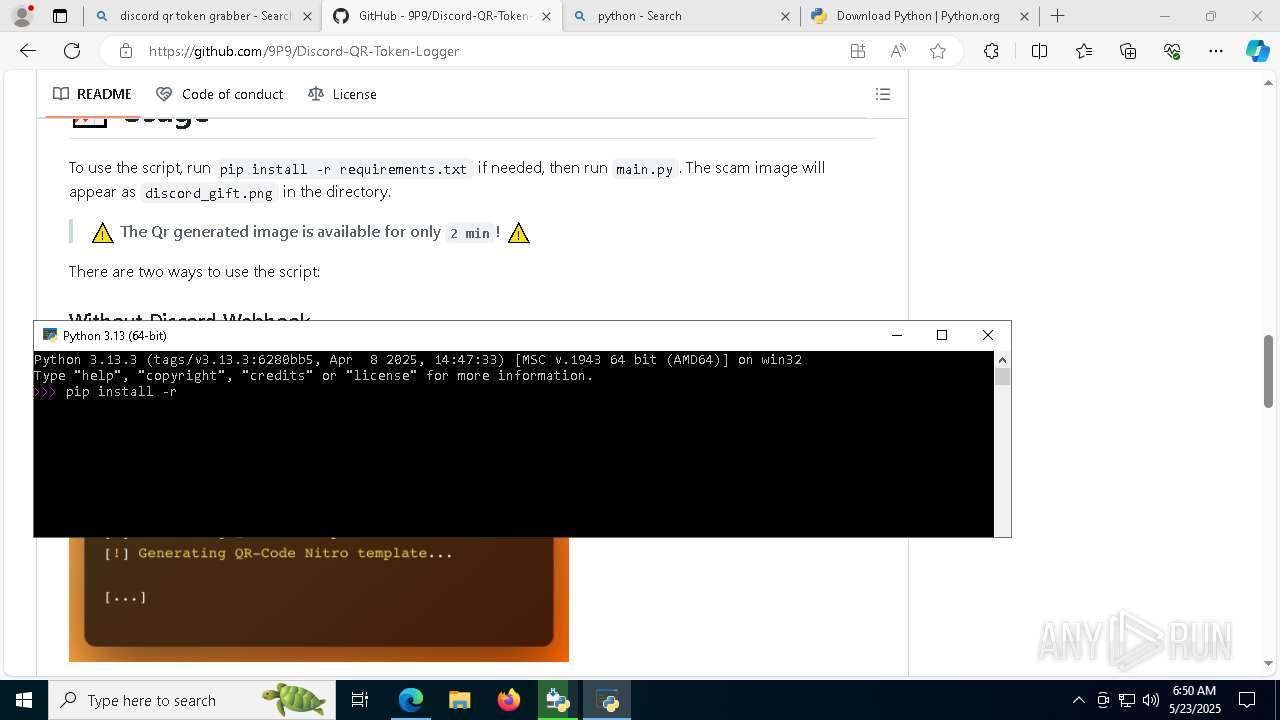Switch to Download Python | Python.org tab
Viewport: 1280px width, 720px height.
(x=920, y=16)
